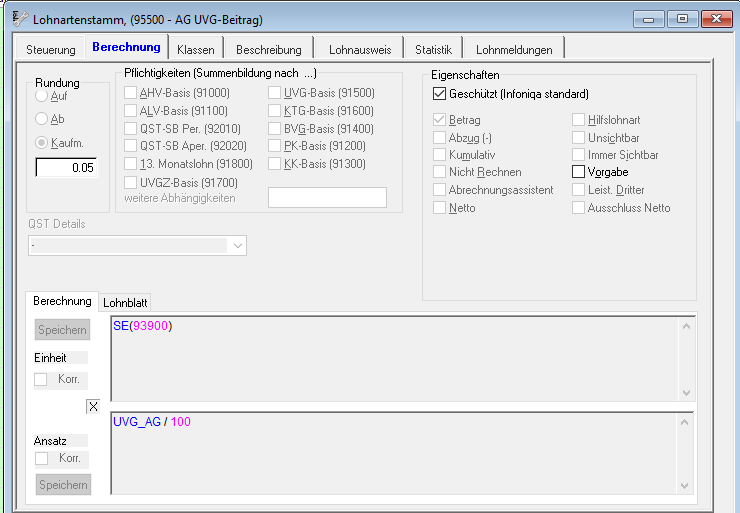This screenshot has height=513, width=740.
Task: Tick the Vorgabe checkbox
Action: 578,172
